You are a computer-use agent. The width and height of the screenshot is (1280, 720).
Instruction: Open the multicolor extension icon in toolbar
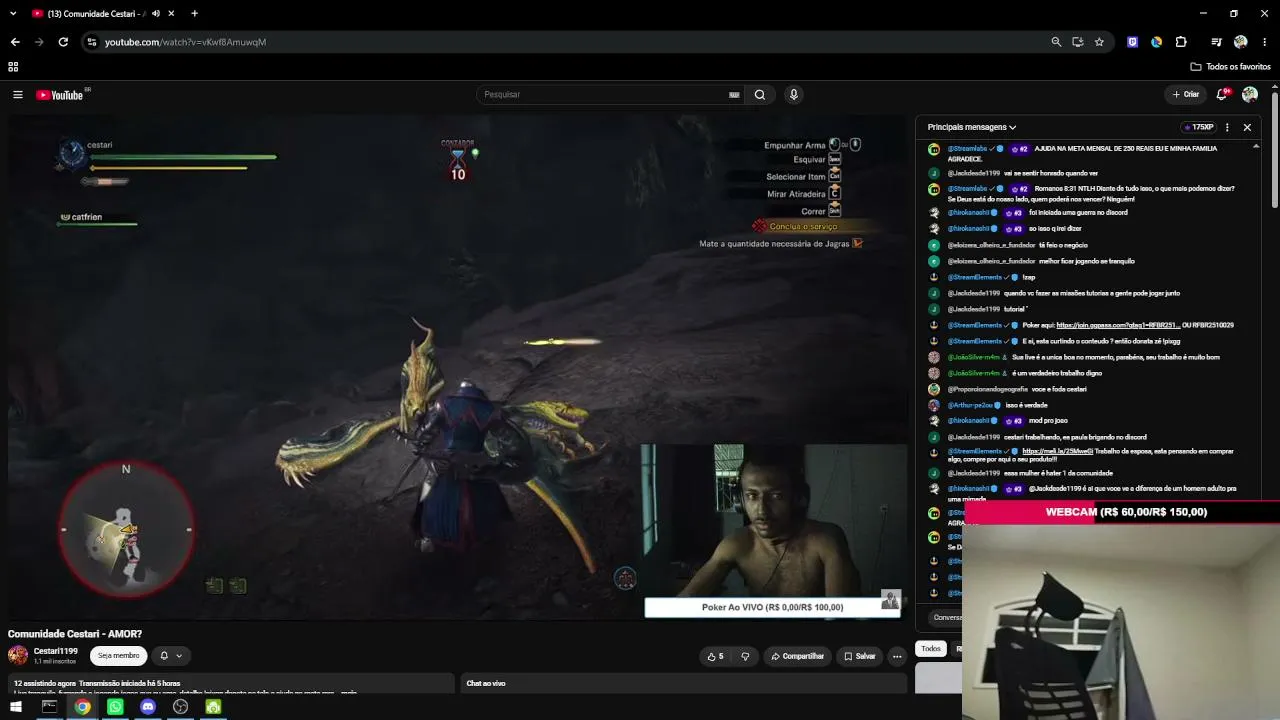click(1156, 42)
